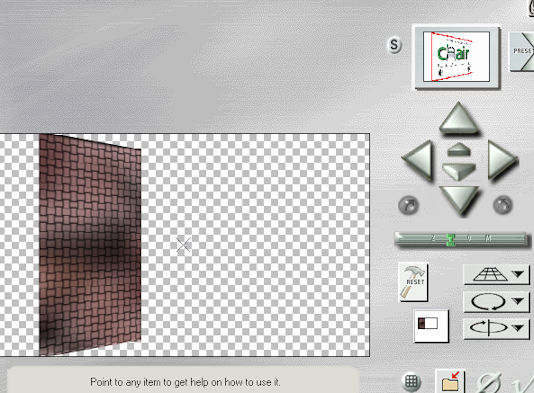Open the folder icon with red arrow
The image size is (534, 393).
(450, 381)
